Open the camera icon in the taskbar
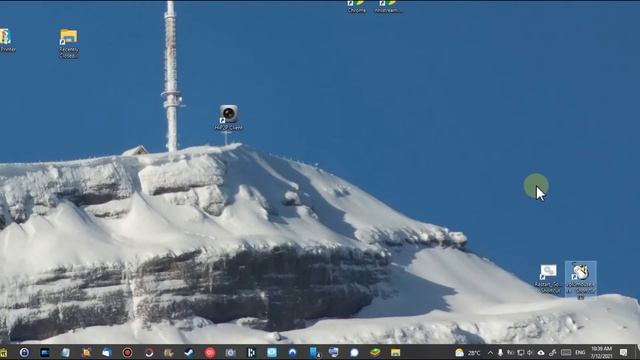Viewport: 640px width, 360px height. click(231, 352)
